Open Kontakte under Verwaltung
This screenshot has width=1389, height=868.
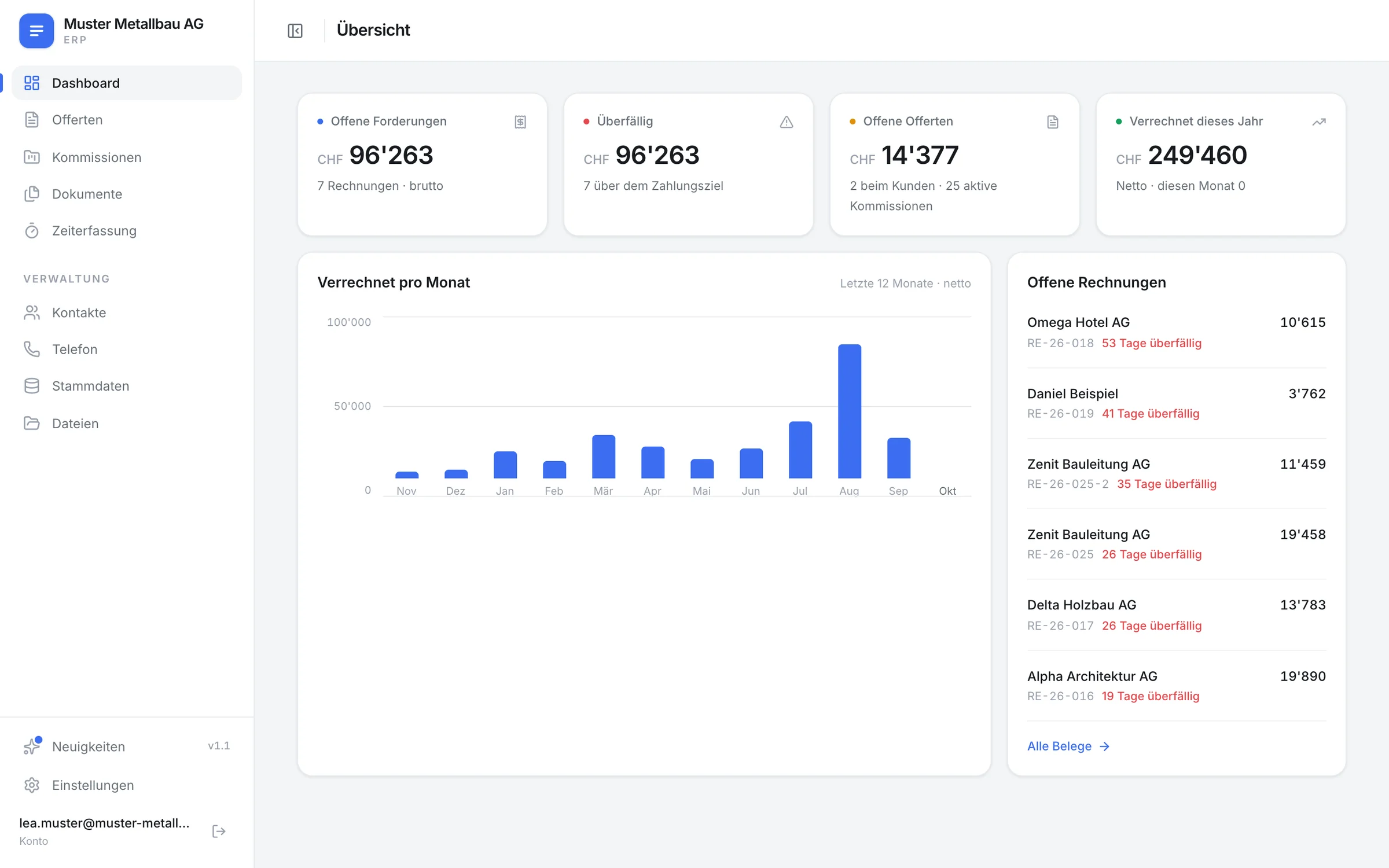tap(127, 312)
